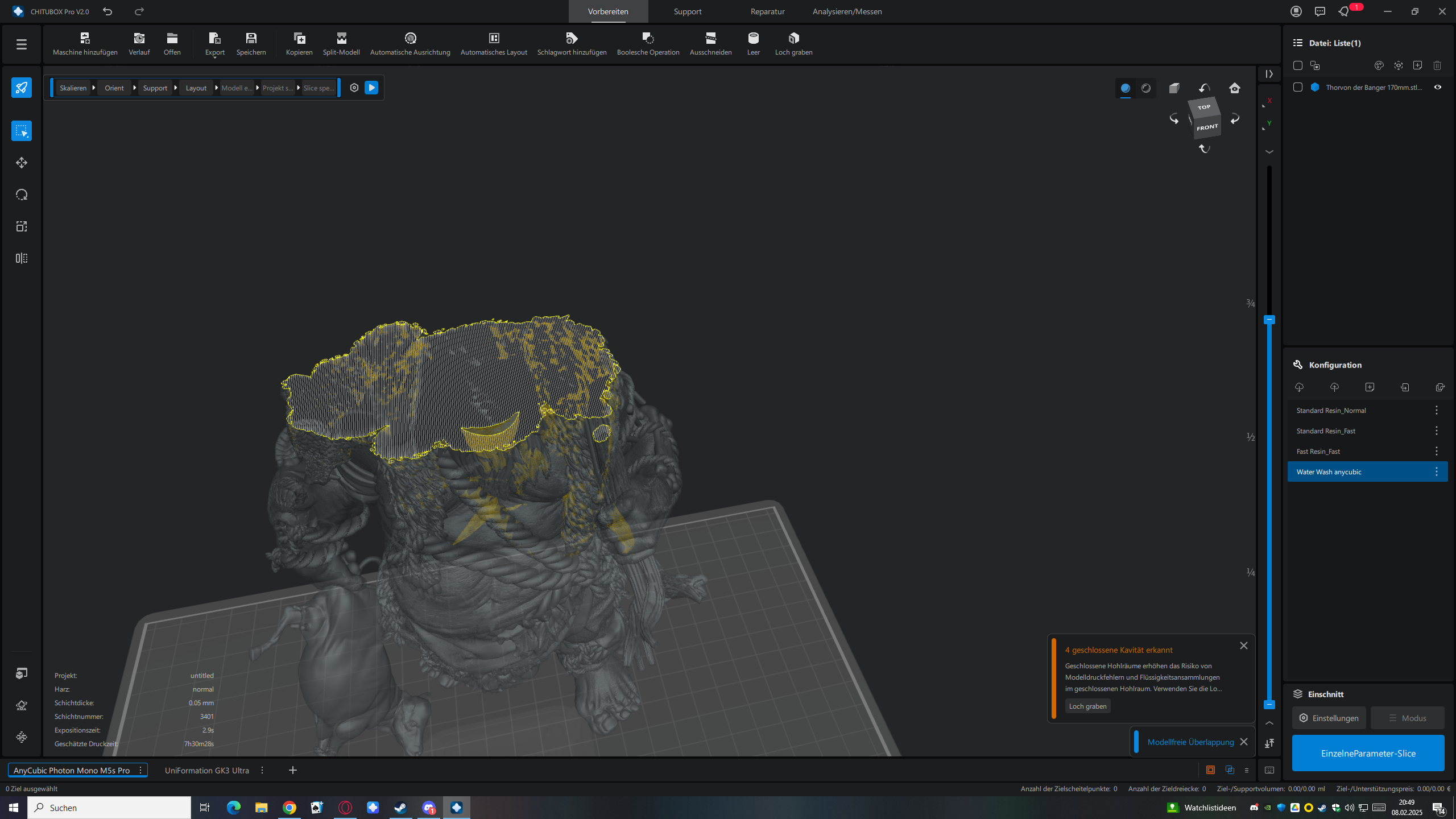
Task: Switch to transparent view mode
Action: click(1146, 88)
